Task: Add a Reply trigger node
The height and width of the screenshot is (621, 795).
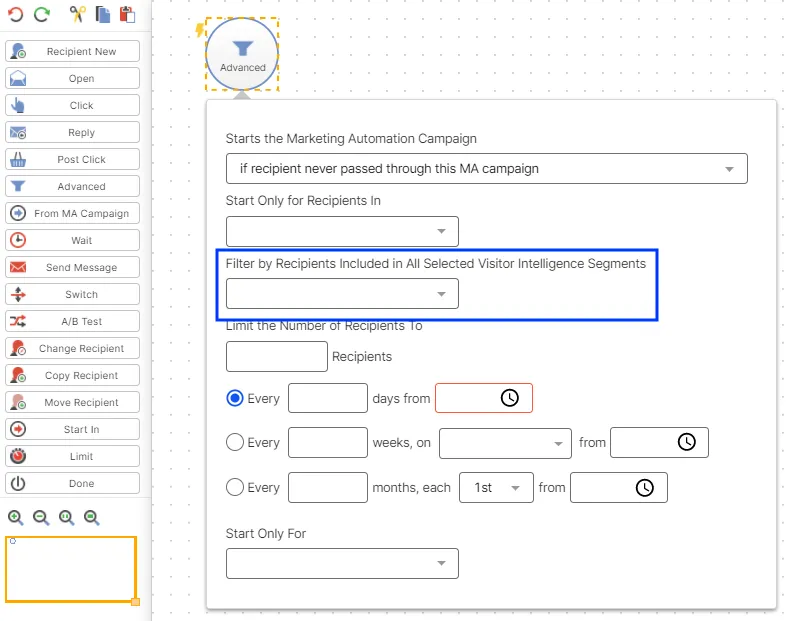Action: (73, 132)
